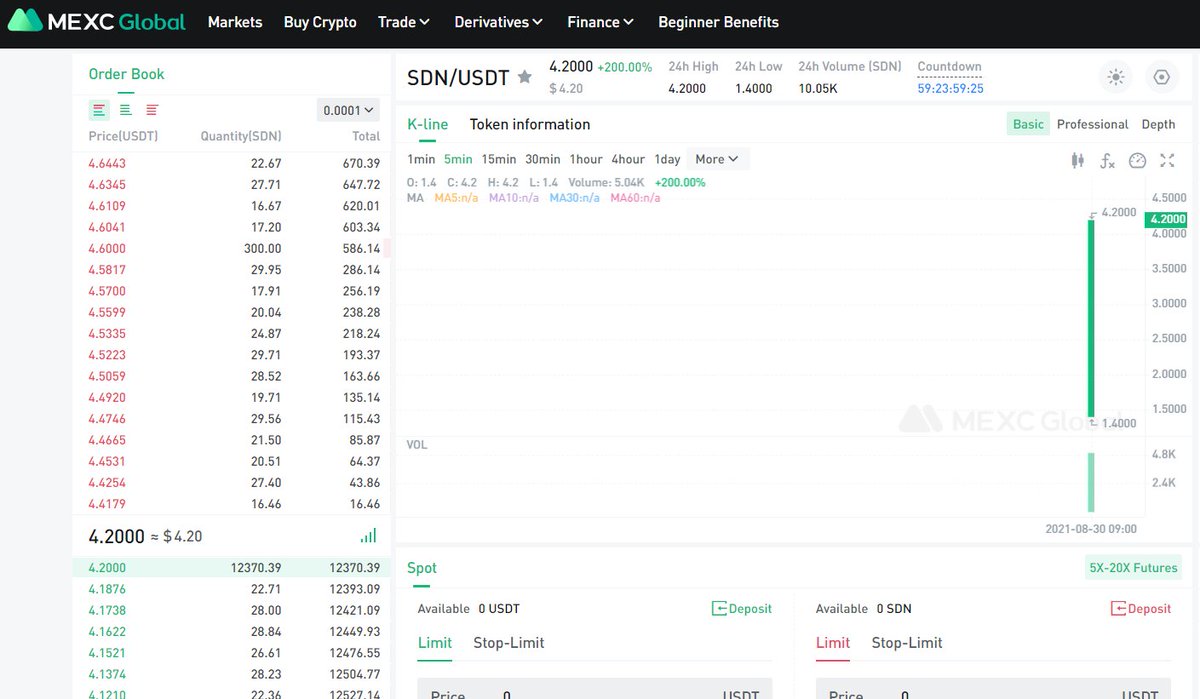Choose Stop-Limit order on buy side
This screenshot has height=699, width=1200.
point(509,643)
